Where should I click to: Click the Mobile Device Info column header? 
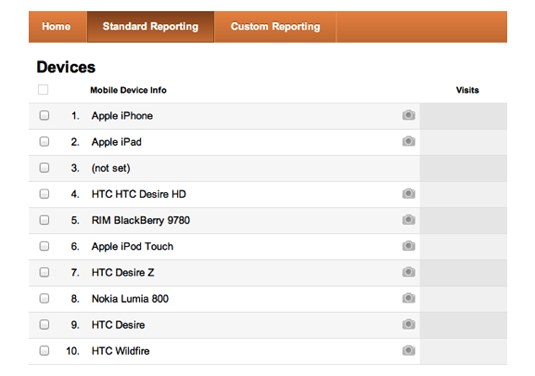[128, 90]
